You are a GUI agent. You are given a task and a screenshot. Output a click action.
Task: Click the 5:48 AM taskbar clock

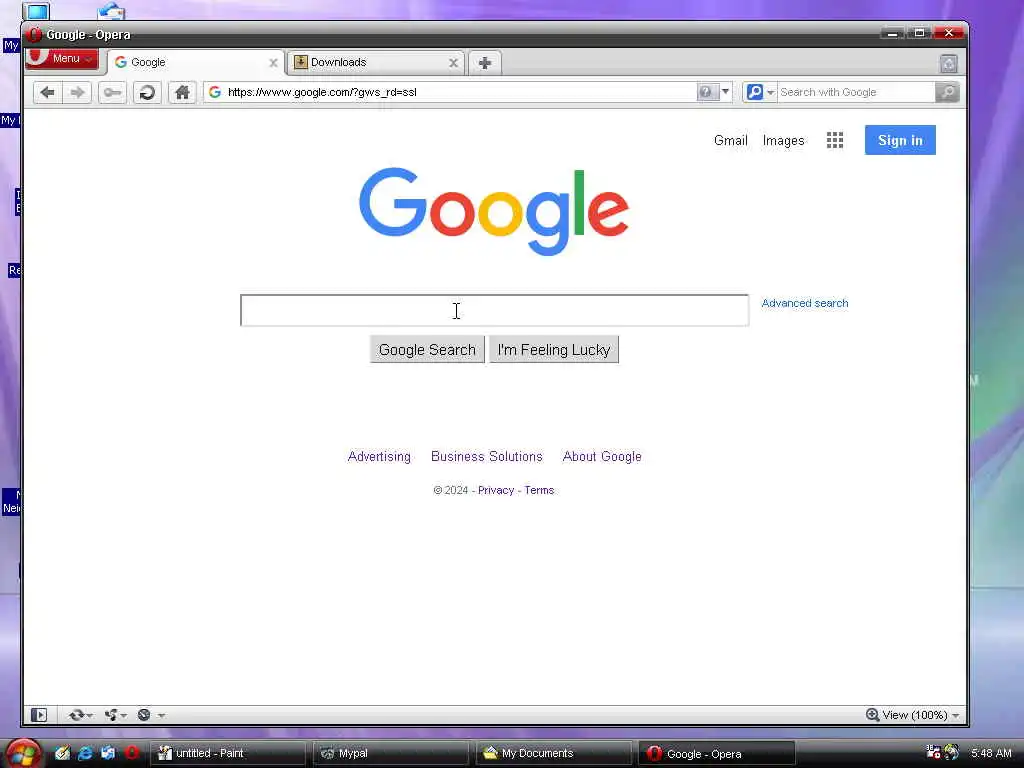pos(991,753)
